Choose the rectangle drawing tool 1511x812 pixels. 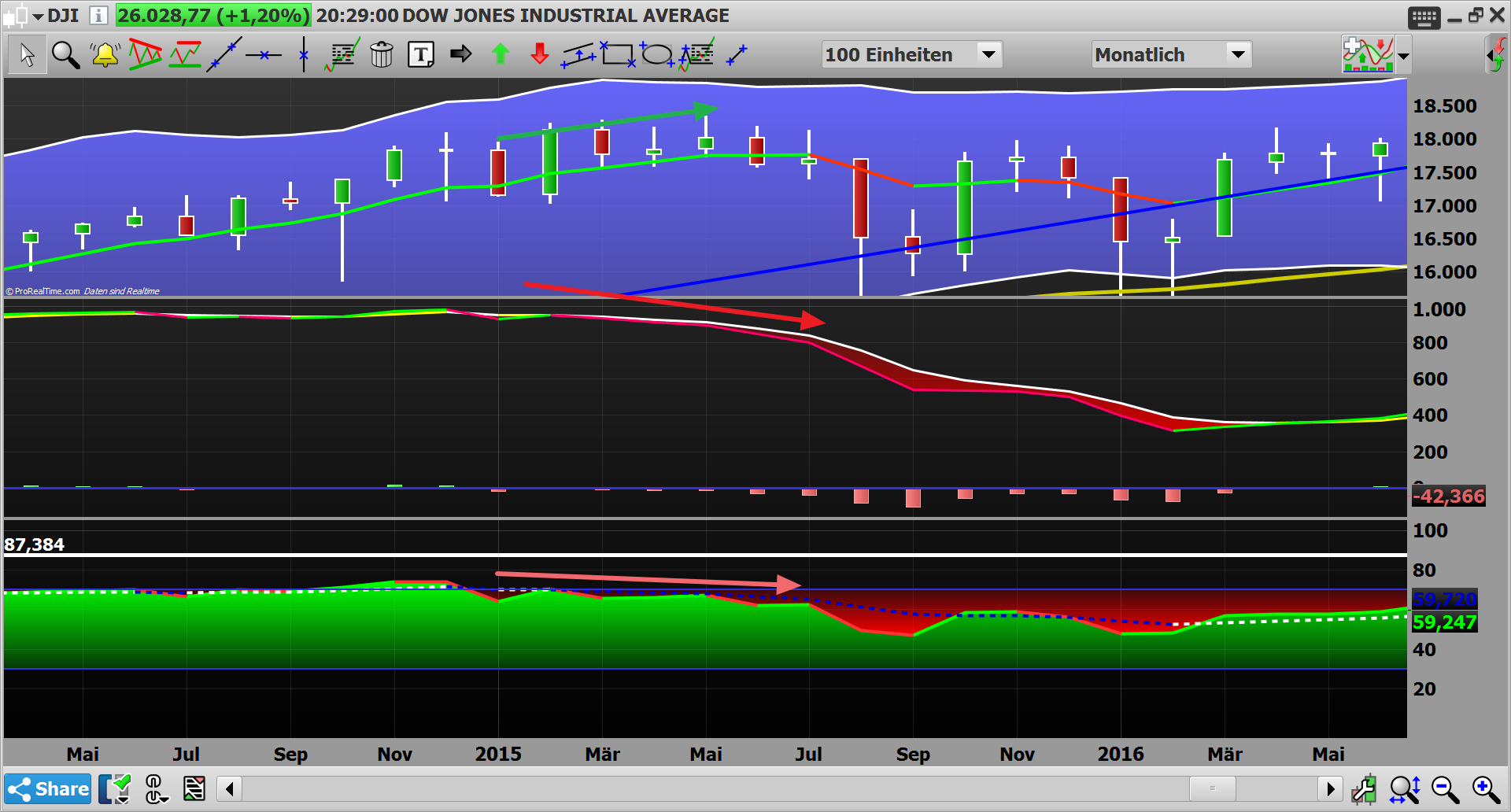click(618, 54)
